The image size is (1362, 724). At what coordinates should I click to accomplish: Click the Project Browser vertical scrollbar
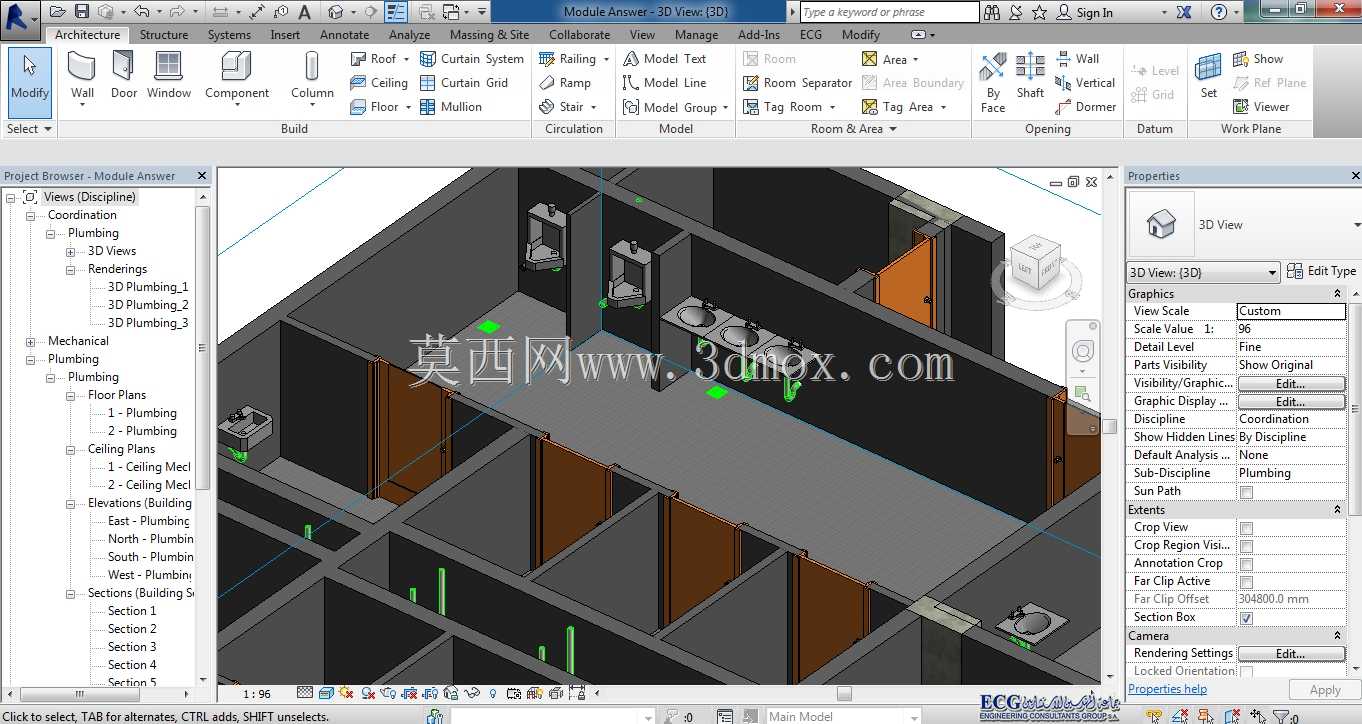pyautogui.click(x=203, y=347)
